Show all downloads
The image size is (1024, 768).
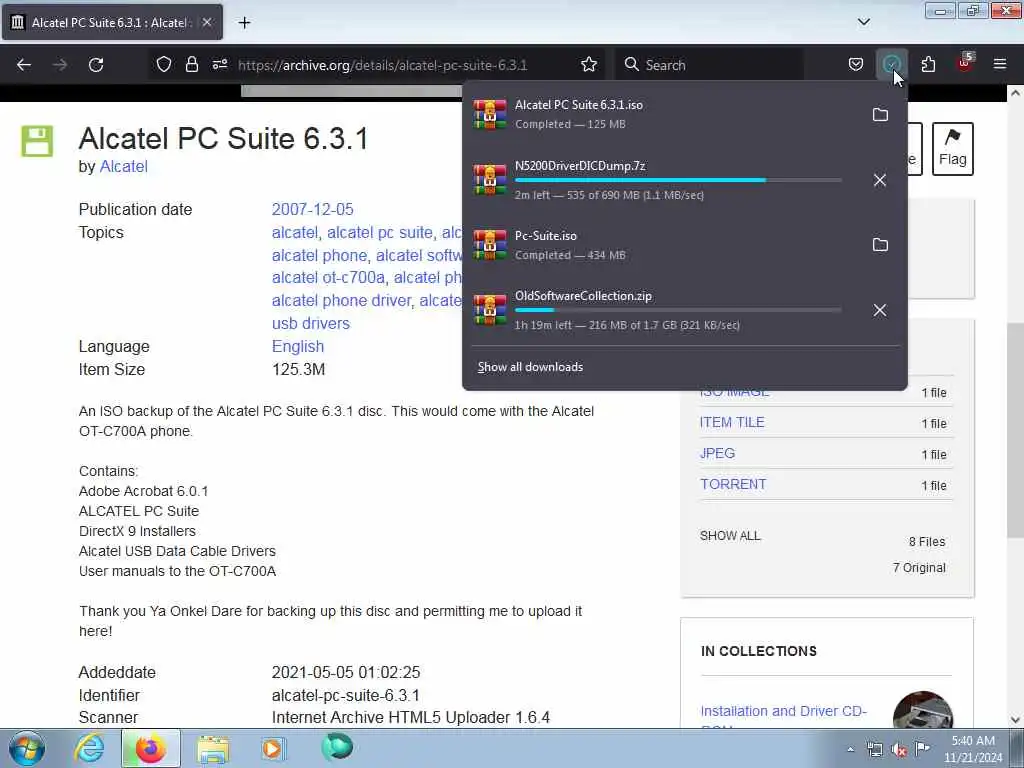tap(530, 367)
